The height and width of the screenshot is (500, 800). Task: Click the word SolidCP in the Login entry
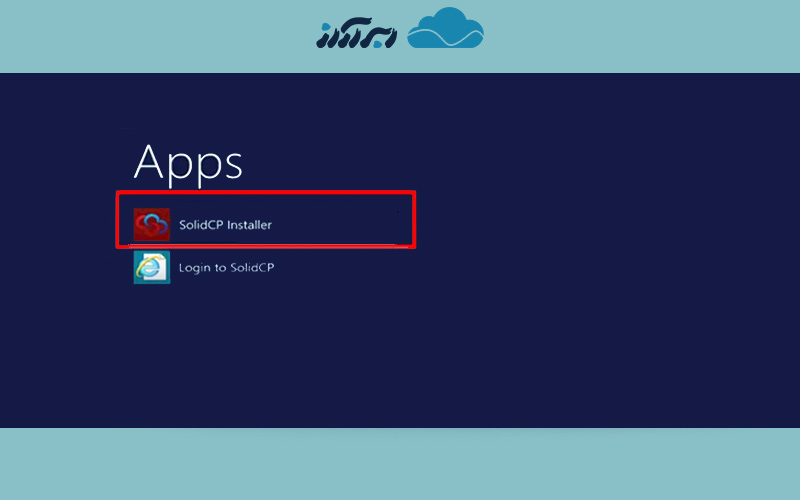[x=251, y=268]
